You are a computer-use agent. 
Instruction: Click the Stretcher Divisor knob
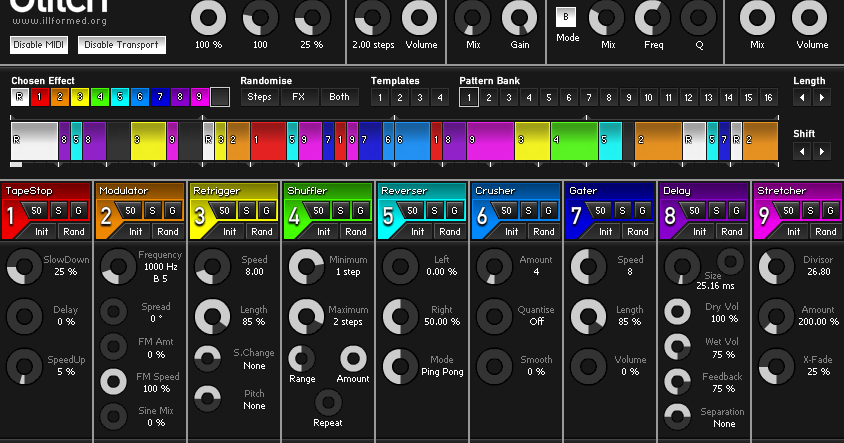(776, 266)
